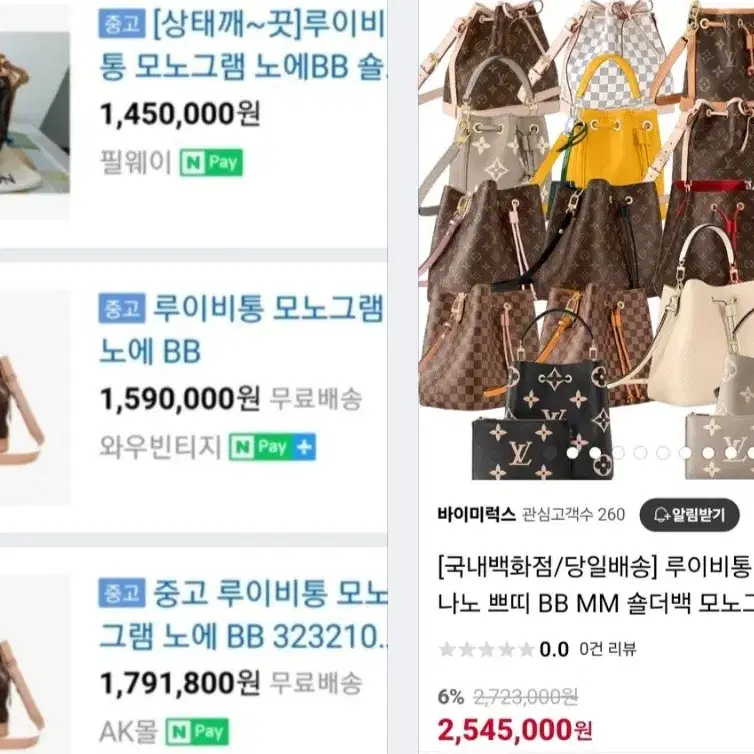Image resolution: width=754 pixels, height=754 pixels.
Task: Click the 국내백화점/당일배송 루이비통 product title
Action: tap(595, 586)
